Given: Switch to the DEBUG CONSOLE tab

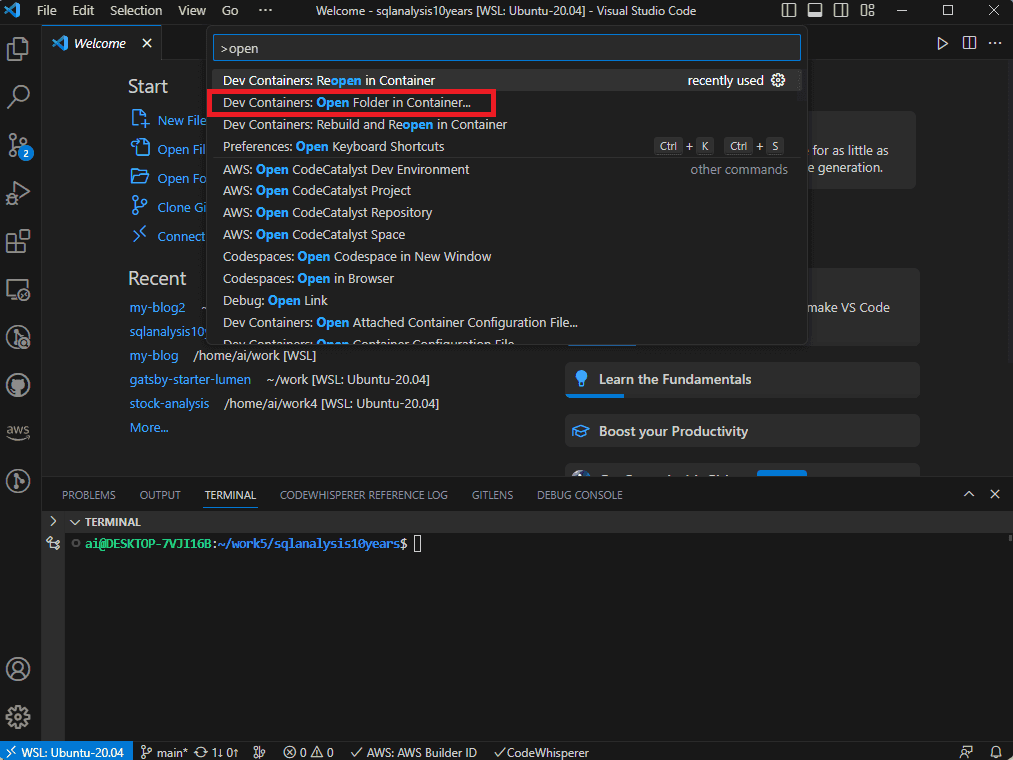Looking at the screenshot, I should (579, 495).
